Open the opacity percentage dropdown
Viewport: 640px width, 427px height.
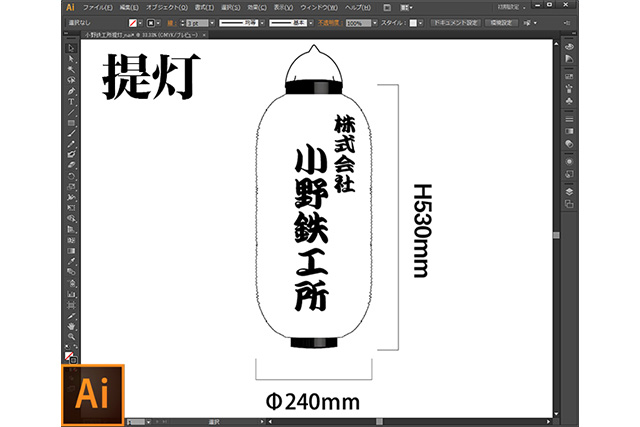click(x=375, y=23)
